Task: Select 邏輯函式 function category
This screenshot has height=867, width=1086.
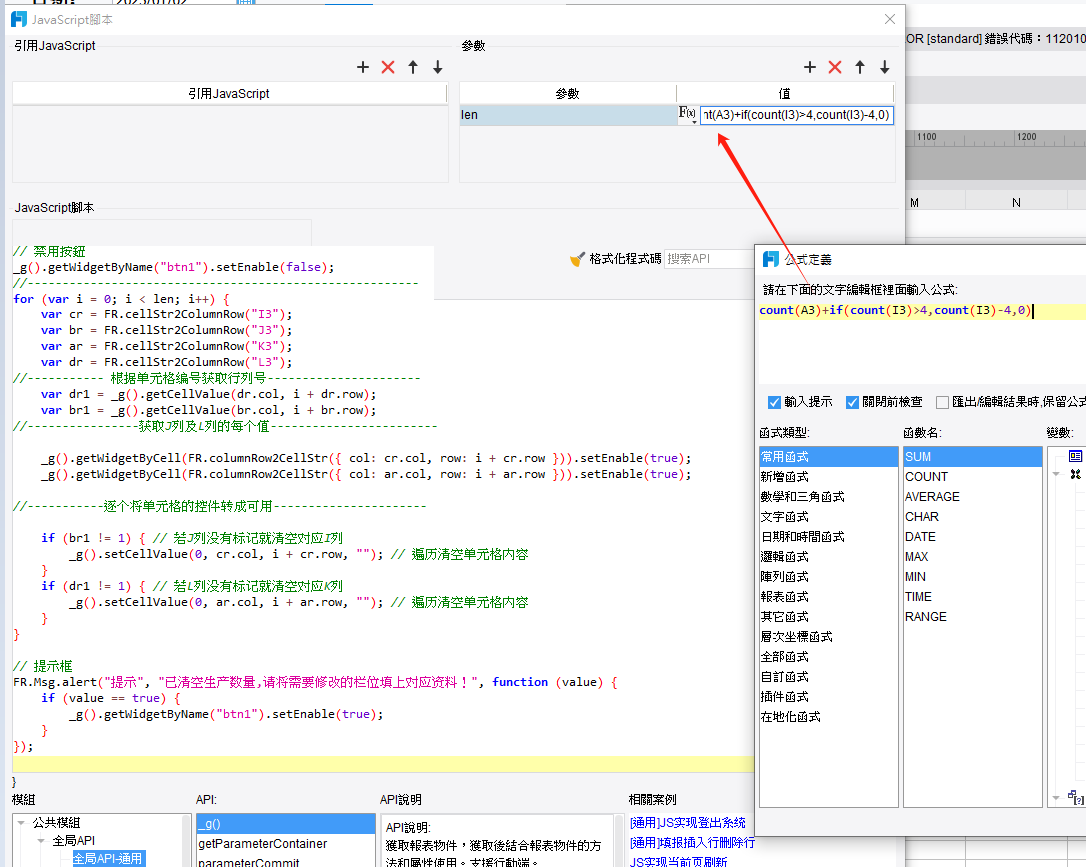Action: pos(828,557)
